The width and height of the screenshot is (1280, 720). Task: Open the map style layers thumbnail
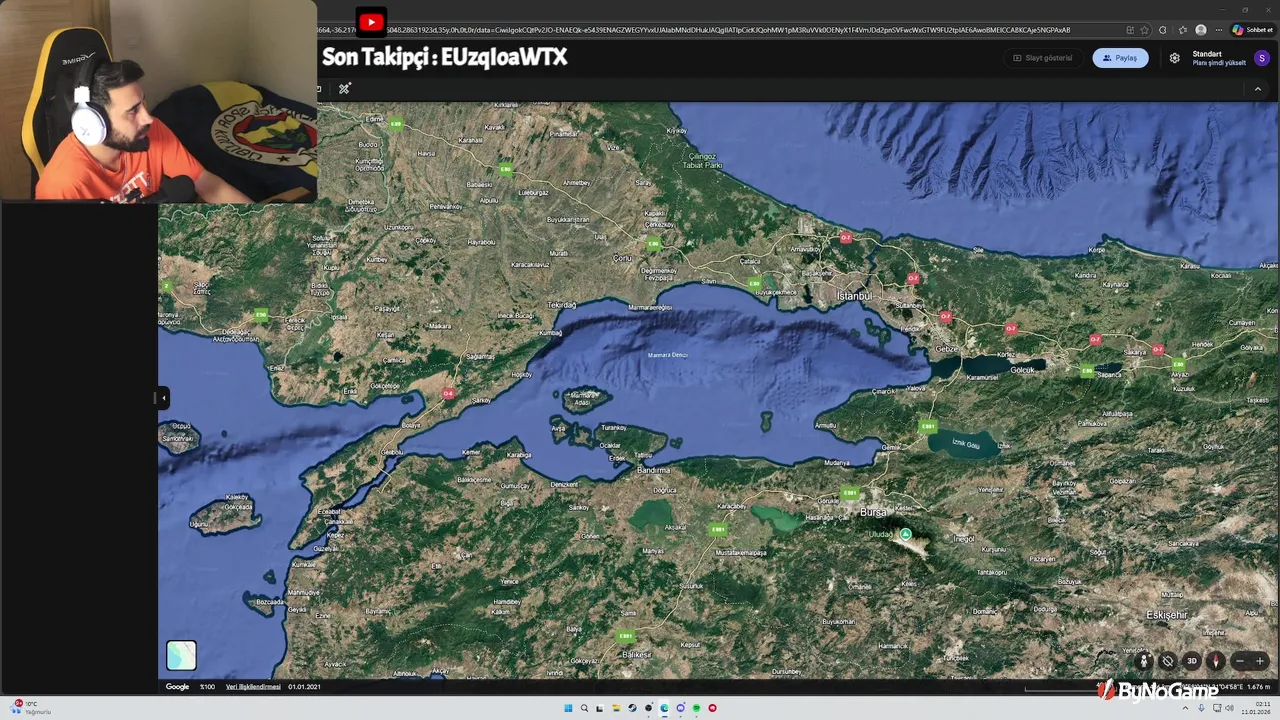[x=181, y=655]
